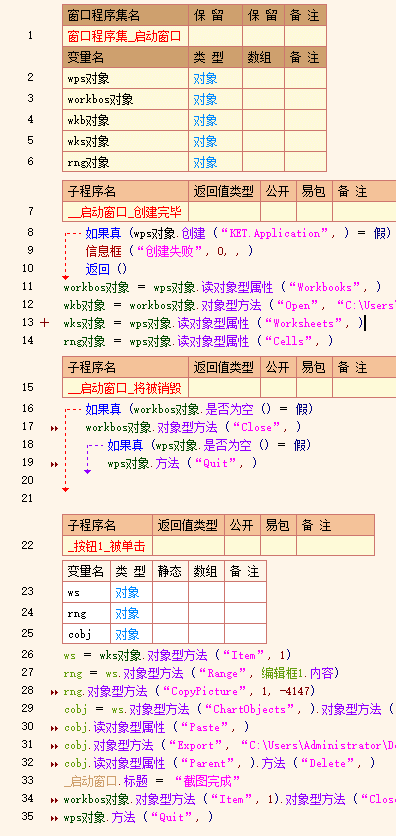
Task: Click the 返回值类型 header above __启动窗口_创建完毕
Action: 224,191
